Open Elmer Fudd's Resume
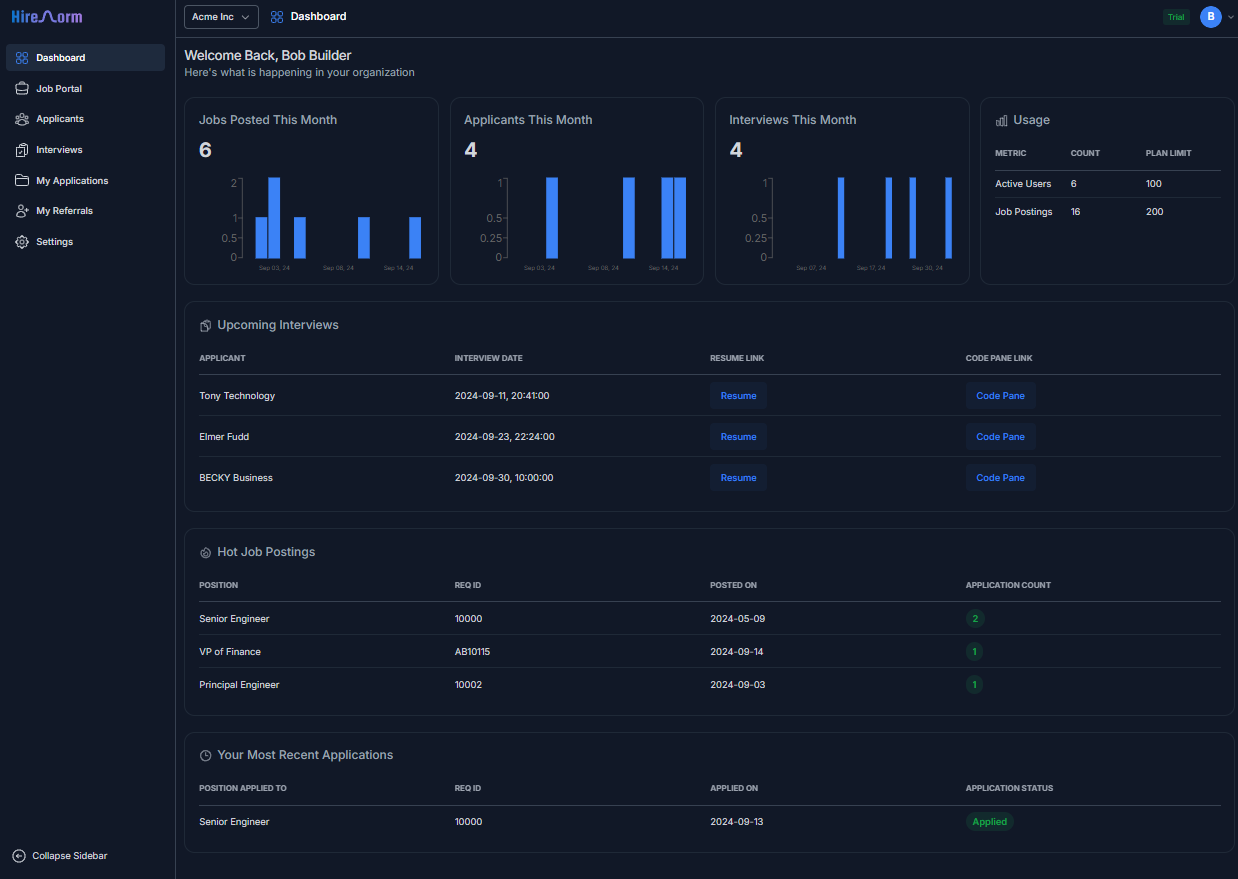 point(739,437)
